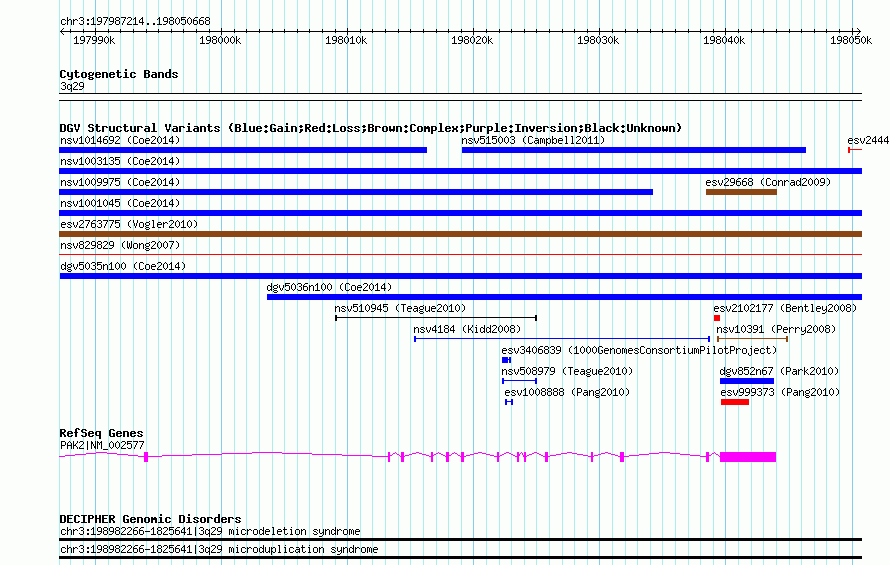This screenshot has height=565, width=890.
Task: Open the PAK2|NM_002577 gene label
Action: click(x=102, y=445)
